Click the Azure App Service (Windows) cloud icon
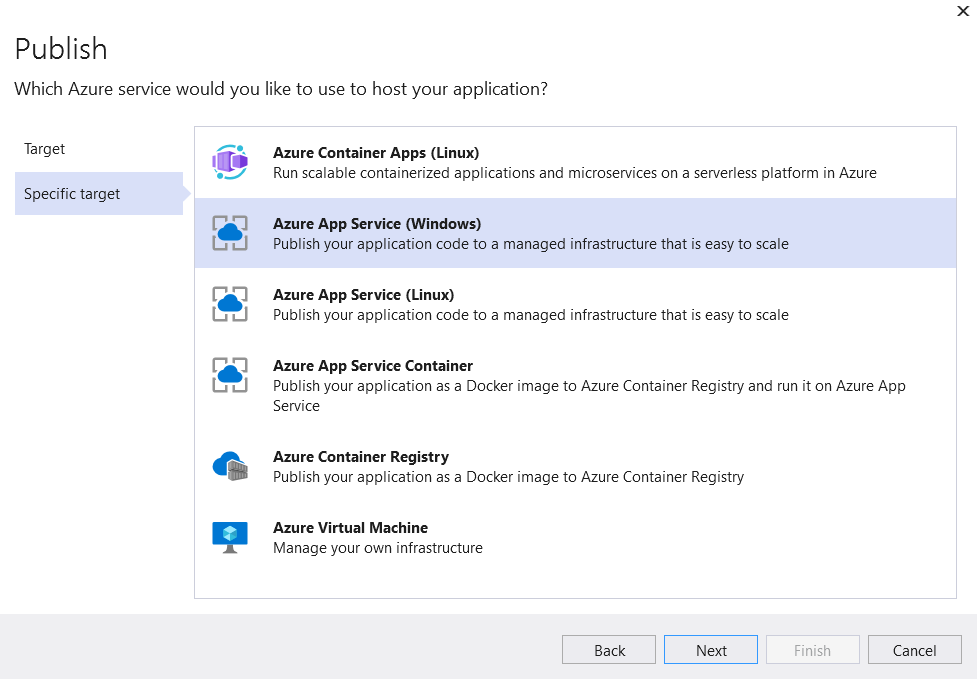This screenshot has height=679, width=977. pyautogui.click(x=230, y=233)
